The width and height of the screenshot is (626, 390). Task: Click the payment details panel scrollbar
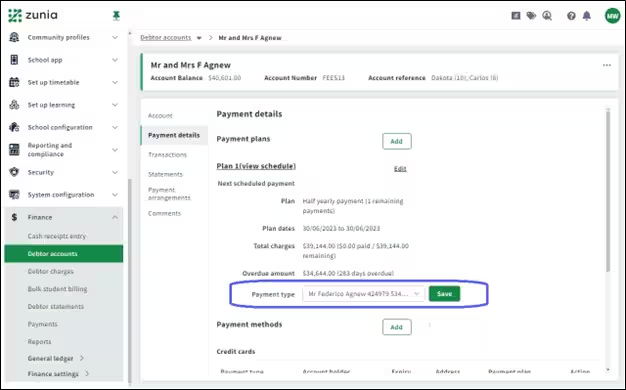click(608, 192)
